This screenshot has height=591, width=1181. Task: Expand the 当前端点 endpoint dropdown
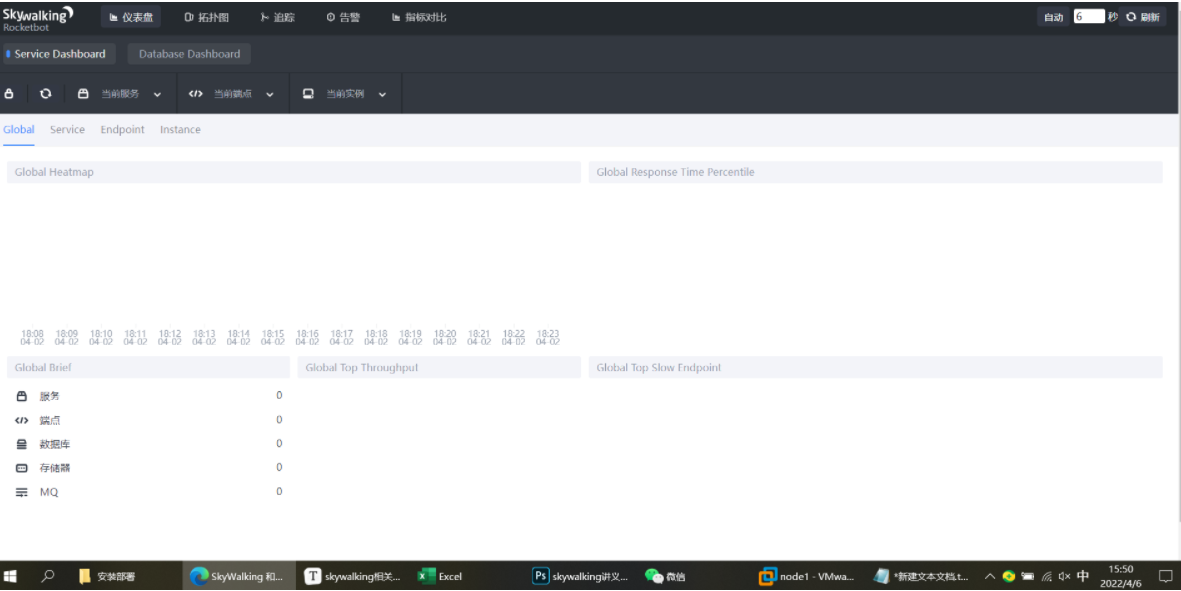[x=232, y=93]
